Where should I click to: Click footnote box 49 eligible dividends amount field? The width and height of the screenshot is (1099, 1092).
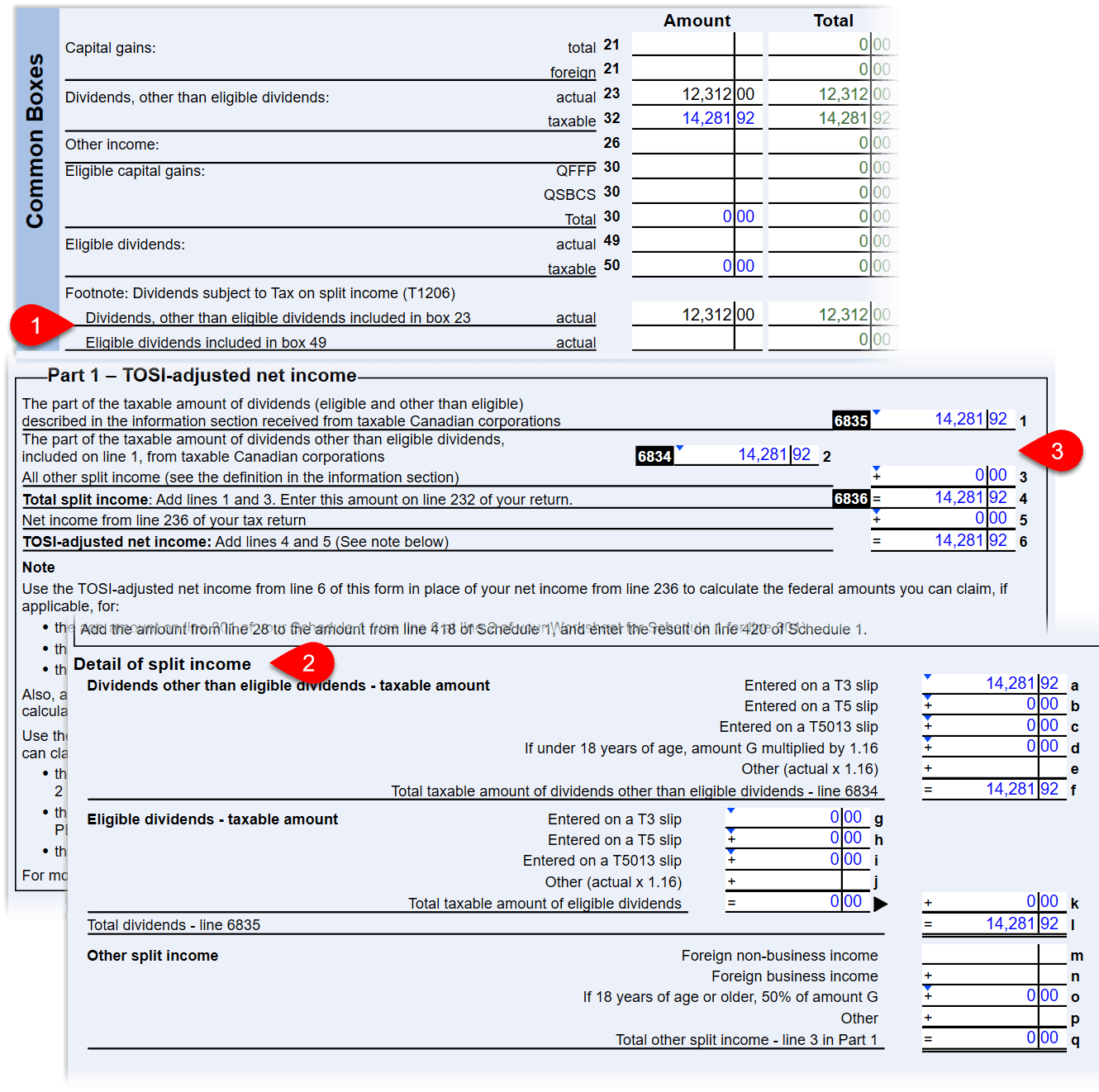[x=697, y=339]
